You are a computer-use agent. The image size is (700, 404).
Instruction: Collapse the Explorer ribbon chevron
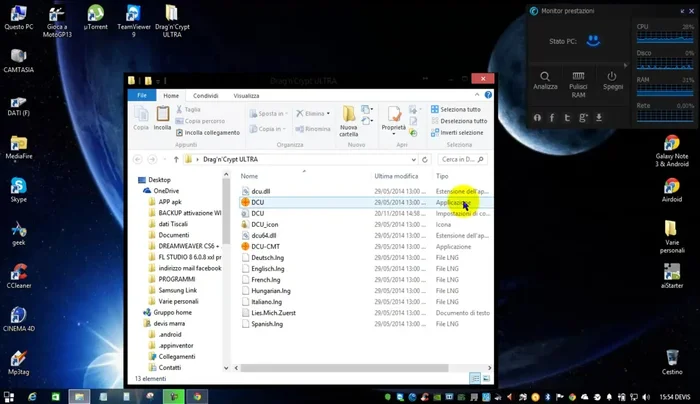pyautogui.click(x=477, y=95)
